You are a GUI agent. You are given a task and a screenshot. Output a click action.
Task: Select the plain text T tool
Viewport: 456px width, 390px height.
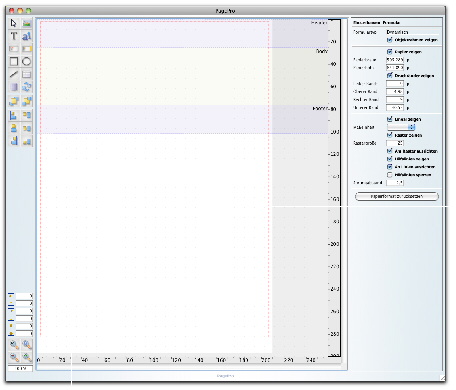point(14,36)
